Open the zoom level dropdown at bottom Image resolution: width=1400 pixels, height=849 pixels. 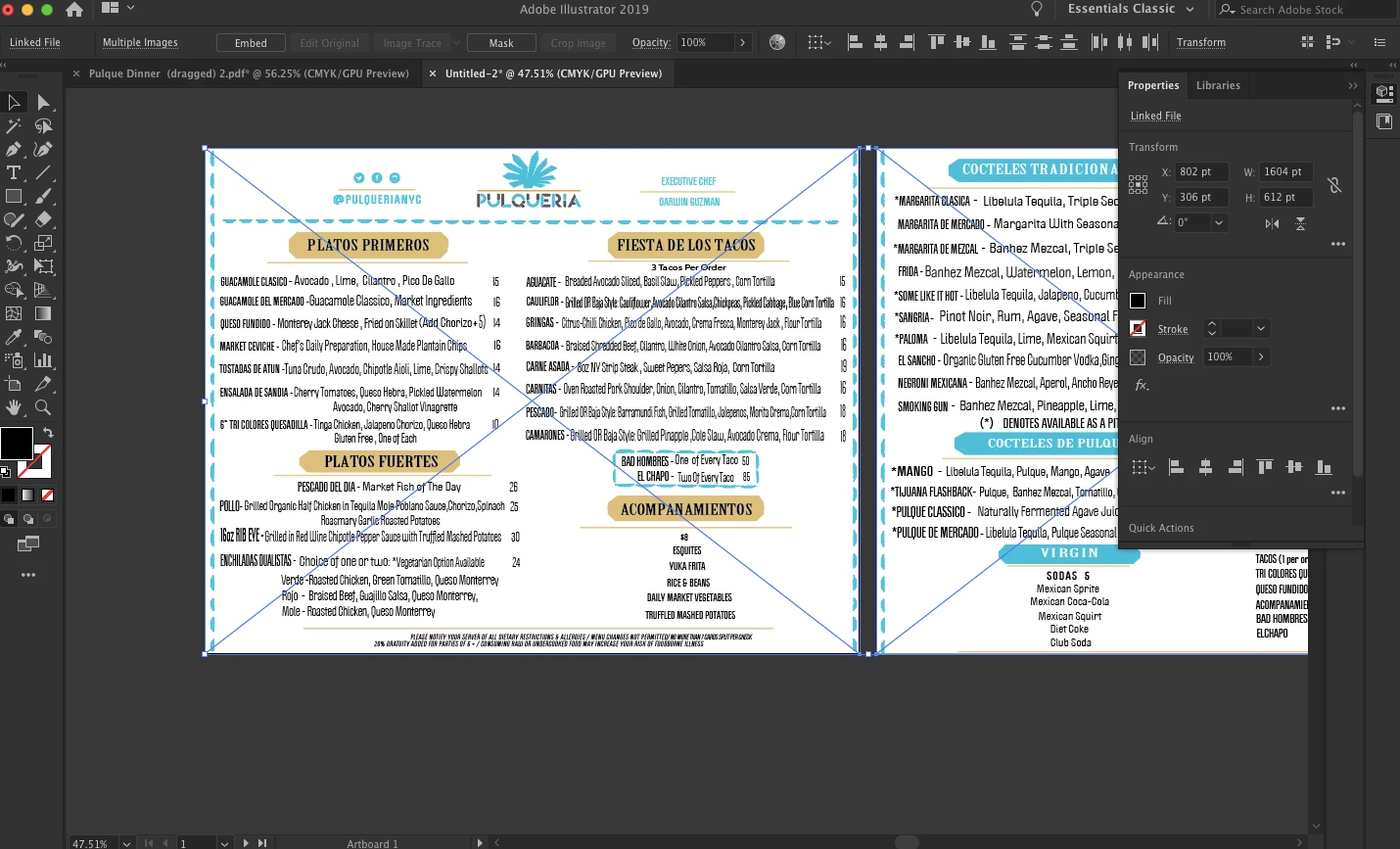[x=126, y=843]
